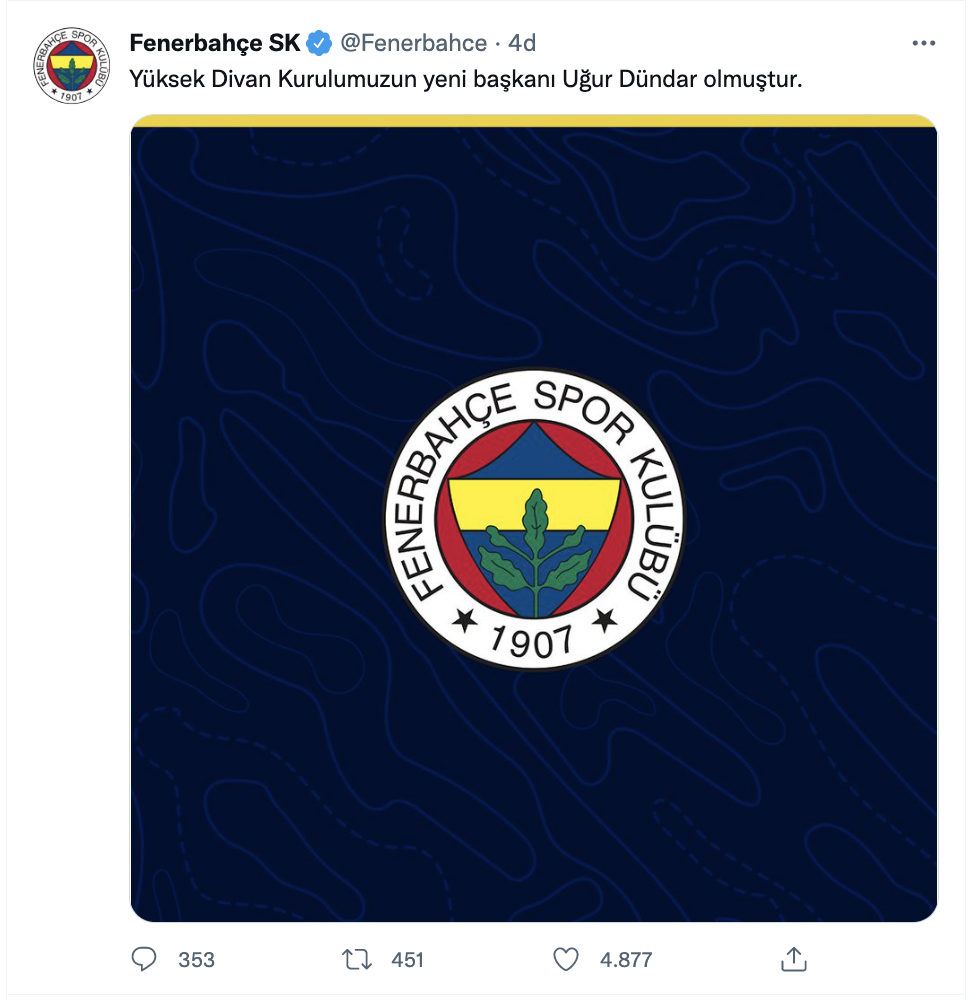Click the Fenerbahçe SK display name

point(215,43)
